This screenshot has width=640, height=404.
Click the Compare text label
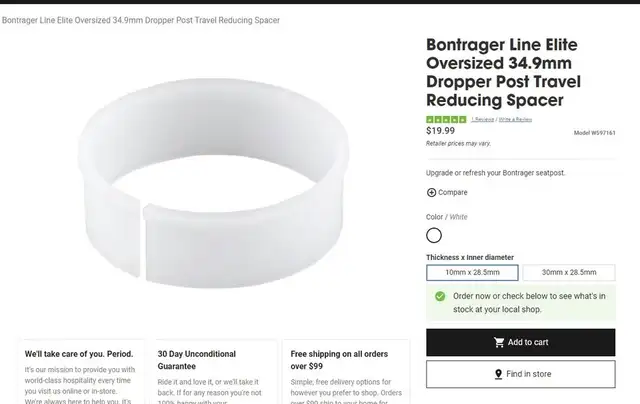[x=453, y=192]
